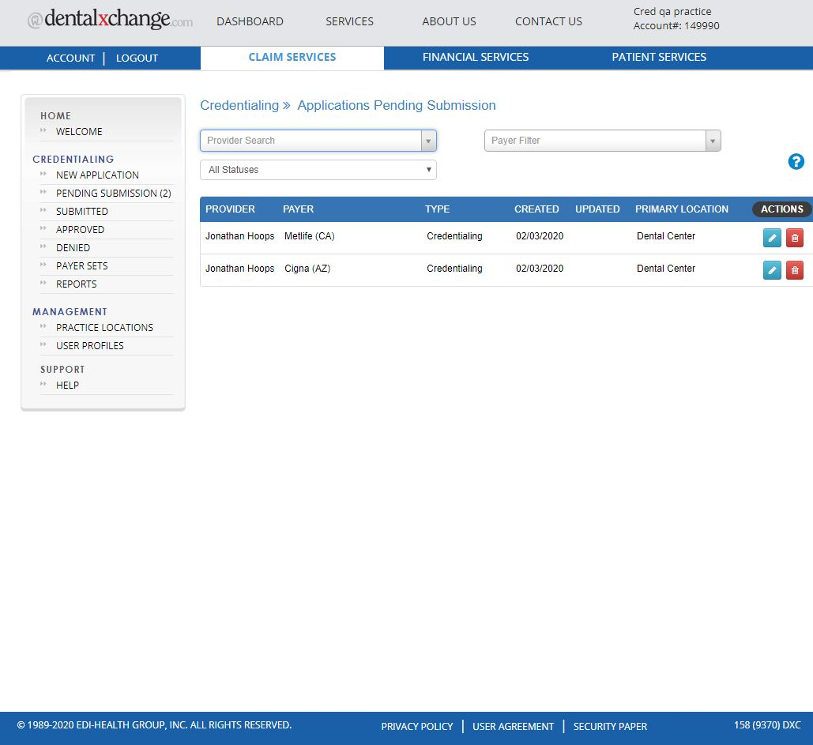The width and height of the screenshot is (813, 745).
Task: Click the Privacy Policy footer link
Action: pos(416,727)
